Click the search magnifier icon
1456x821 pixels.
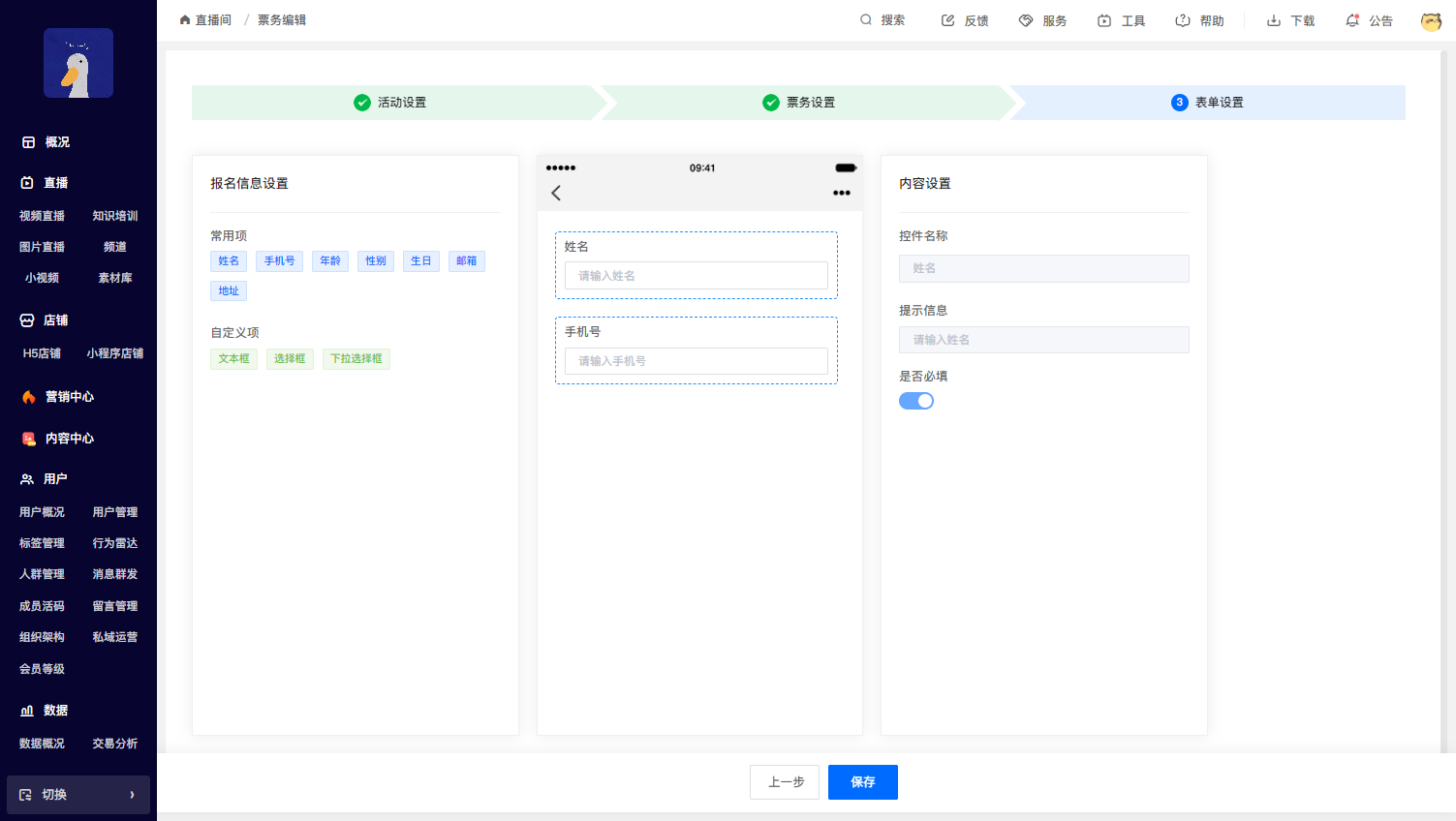[866, 20]
